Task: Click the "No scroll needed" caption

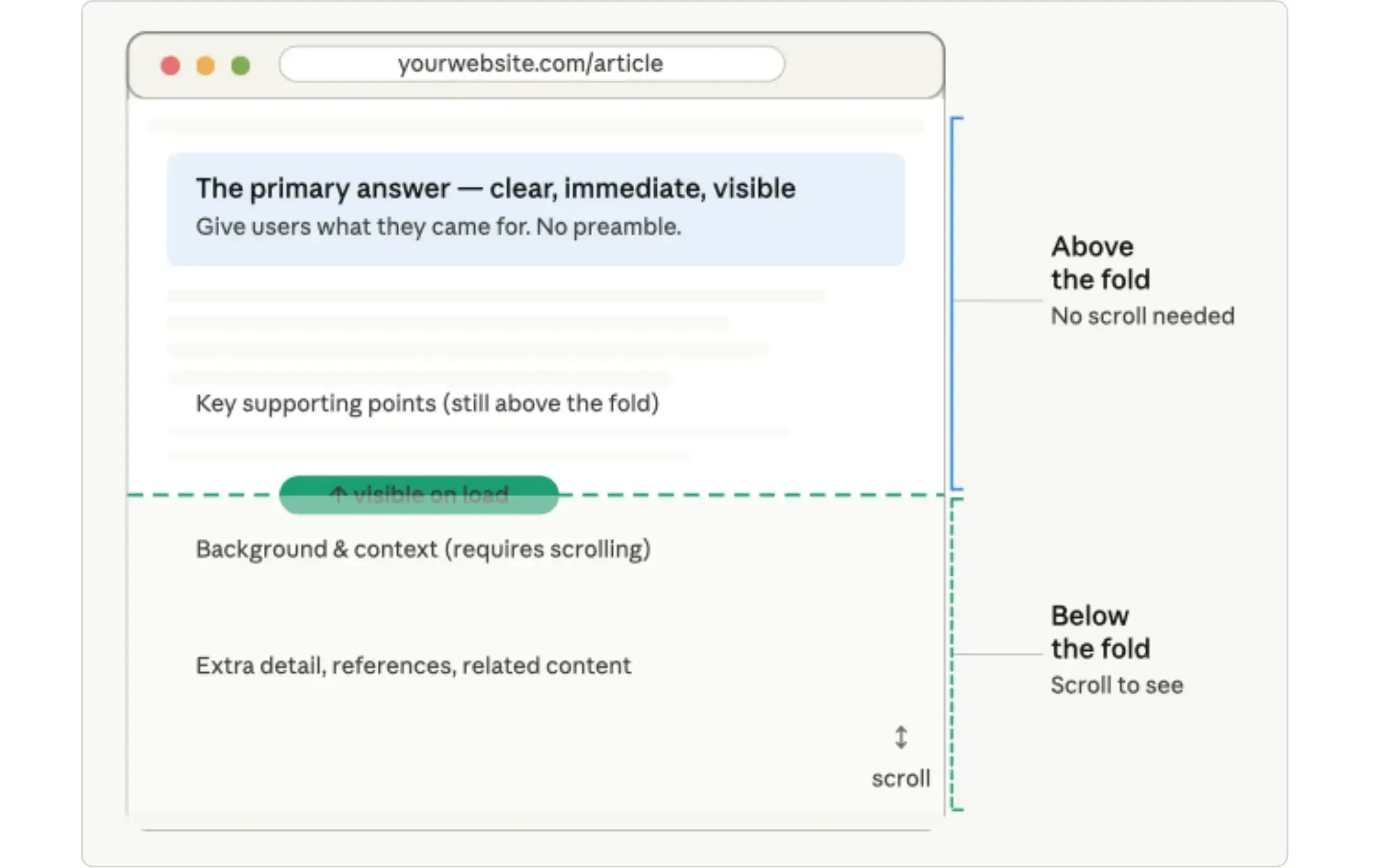Action: (x=1142, y=316)
